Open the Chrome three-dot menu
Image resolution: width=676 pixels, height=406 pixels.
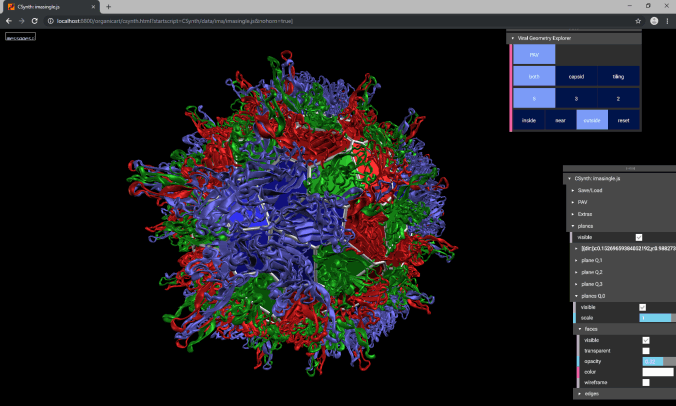click(668, 20)
